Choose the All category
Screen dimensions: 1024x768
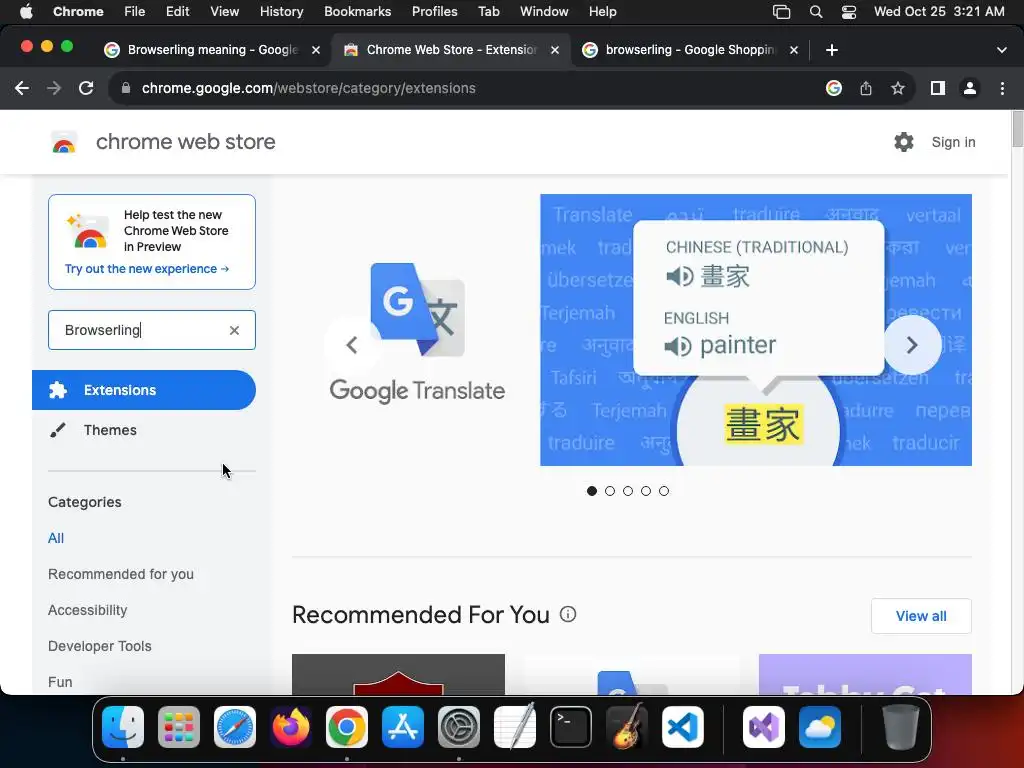[56, 538]
